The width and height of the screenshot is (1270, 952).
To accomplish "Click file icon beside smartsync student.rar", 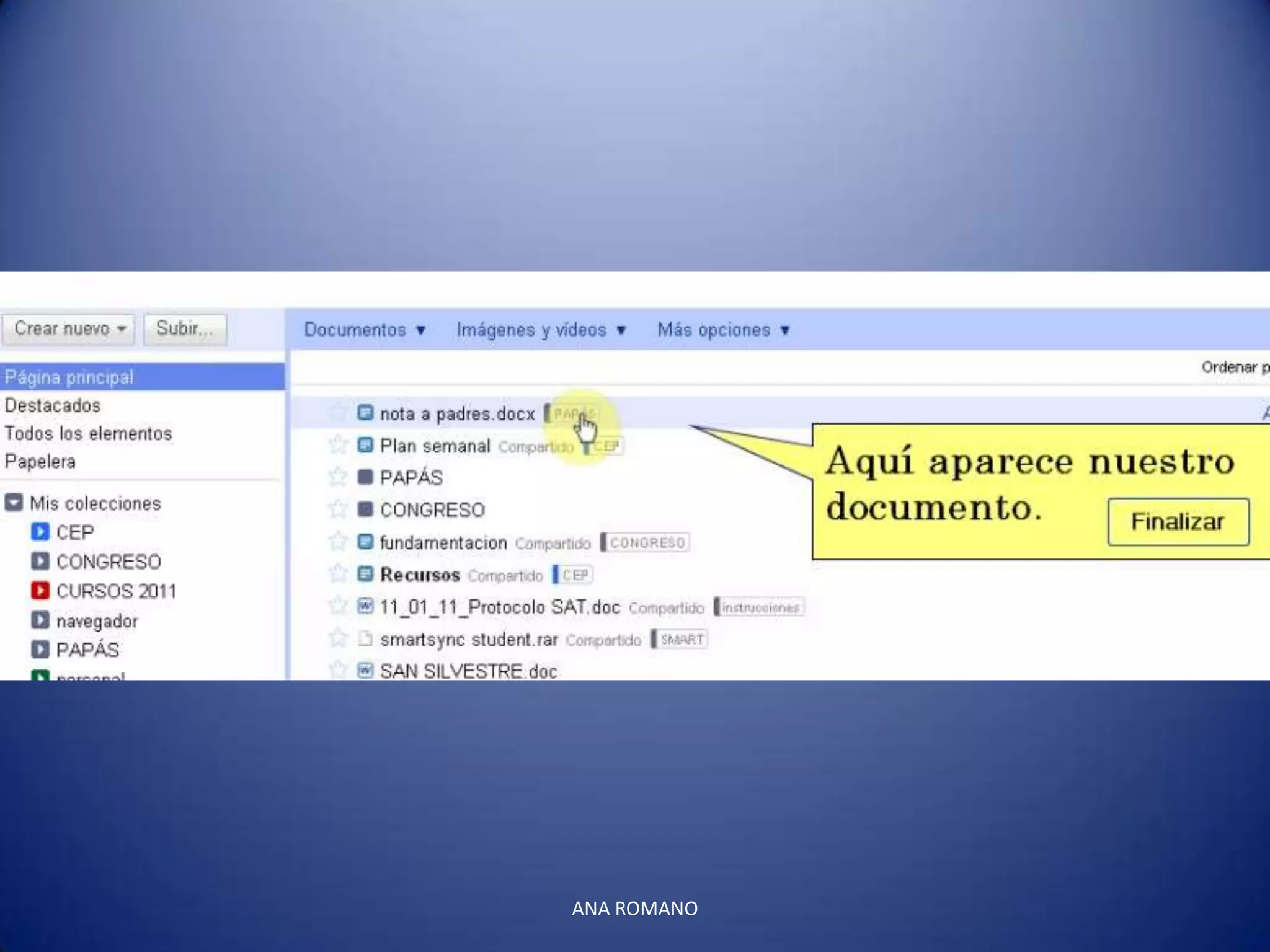I will coord(365,638).
